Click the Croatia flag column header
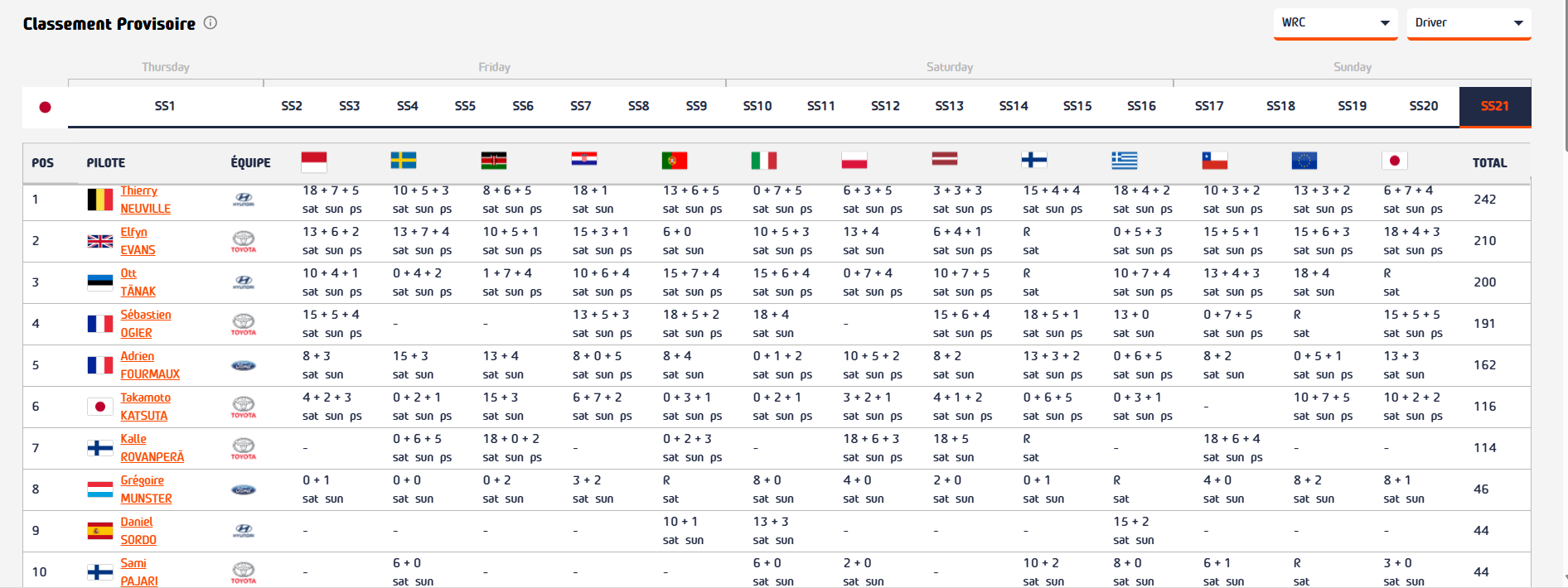The width and height of the screenshot is (1568, 588). pos(584,159)
